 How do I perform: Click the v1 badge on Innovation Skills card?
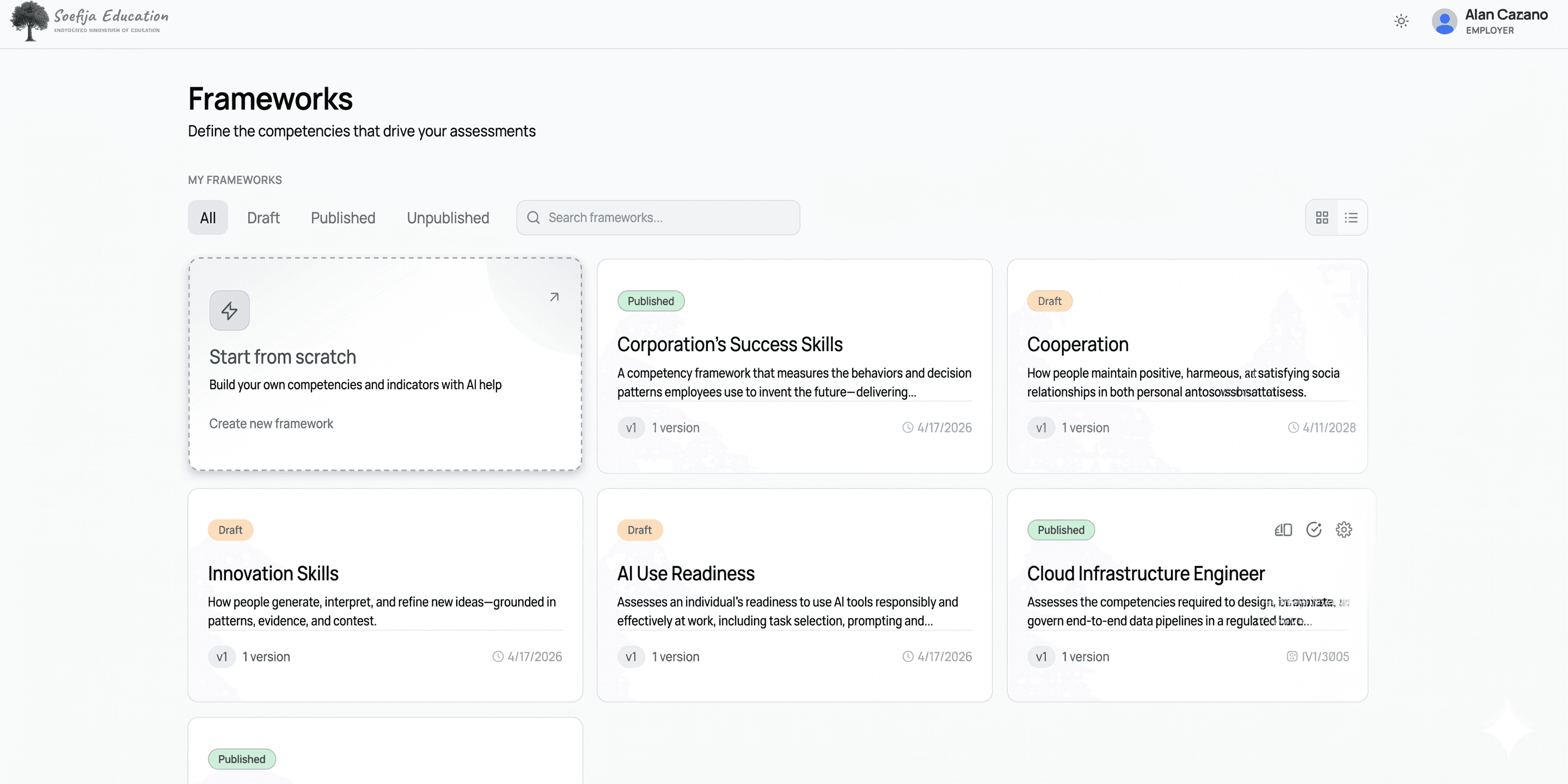tap(222, 657)
